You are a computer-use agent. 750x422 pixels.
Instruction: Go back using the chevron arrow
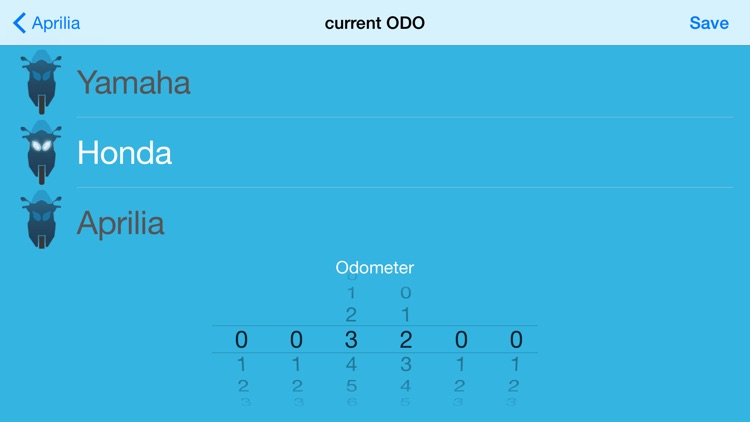click(x=19, y=23)
